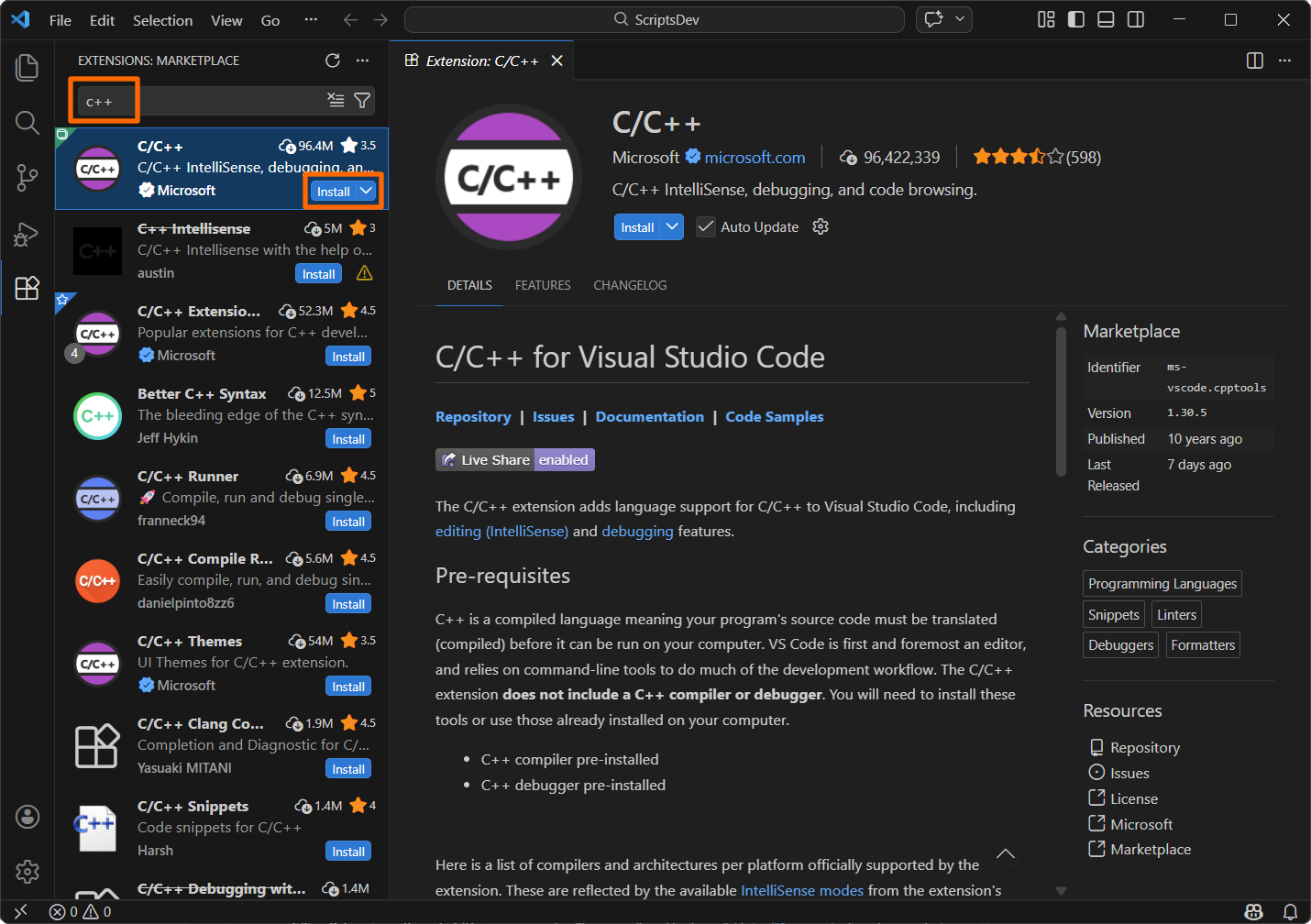Open the Copilot chat dropdown chevron
1311x924 pixels.
point(960,19)
